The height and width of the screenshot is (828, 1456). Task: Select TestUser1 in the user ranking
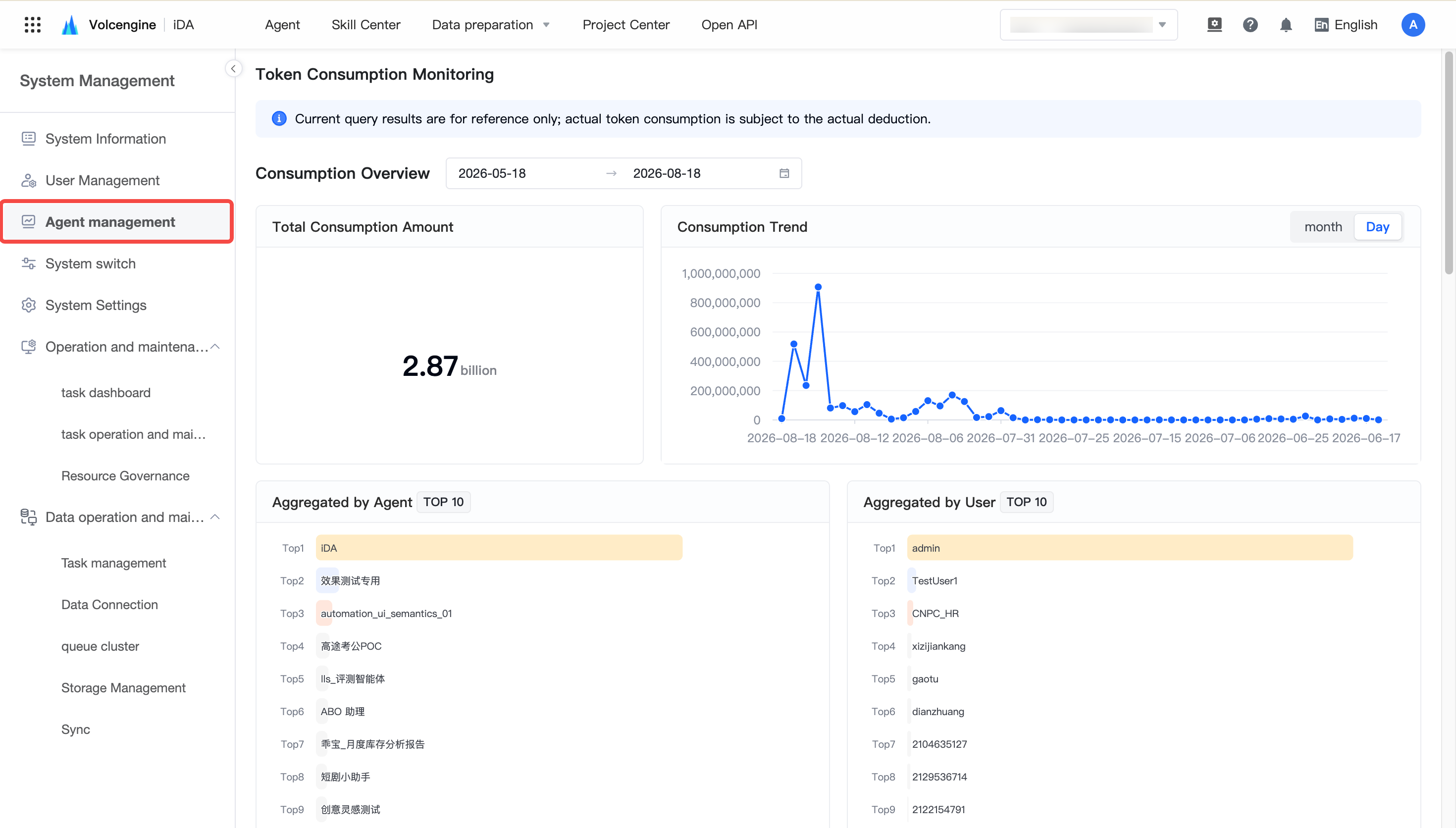(935, 580)
